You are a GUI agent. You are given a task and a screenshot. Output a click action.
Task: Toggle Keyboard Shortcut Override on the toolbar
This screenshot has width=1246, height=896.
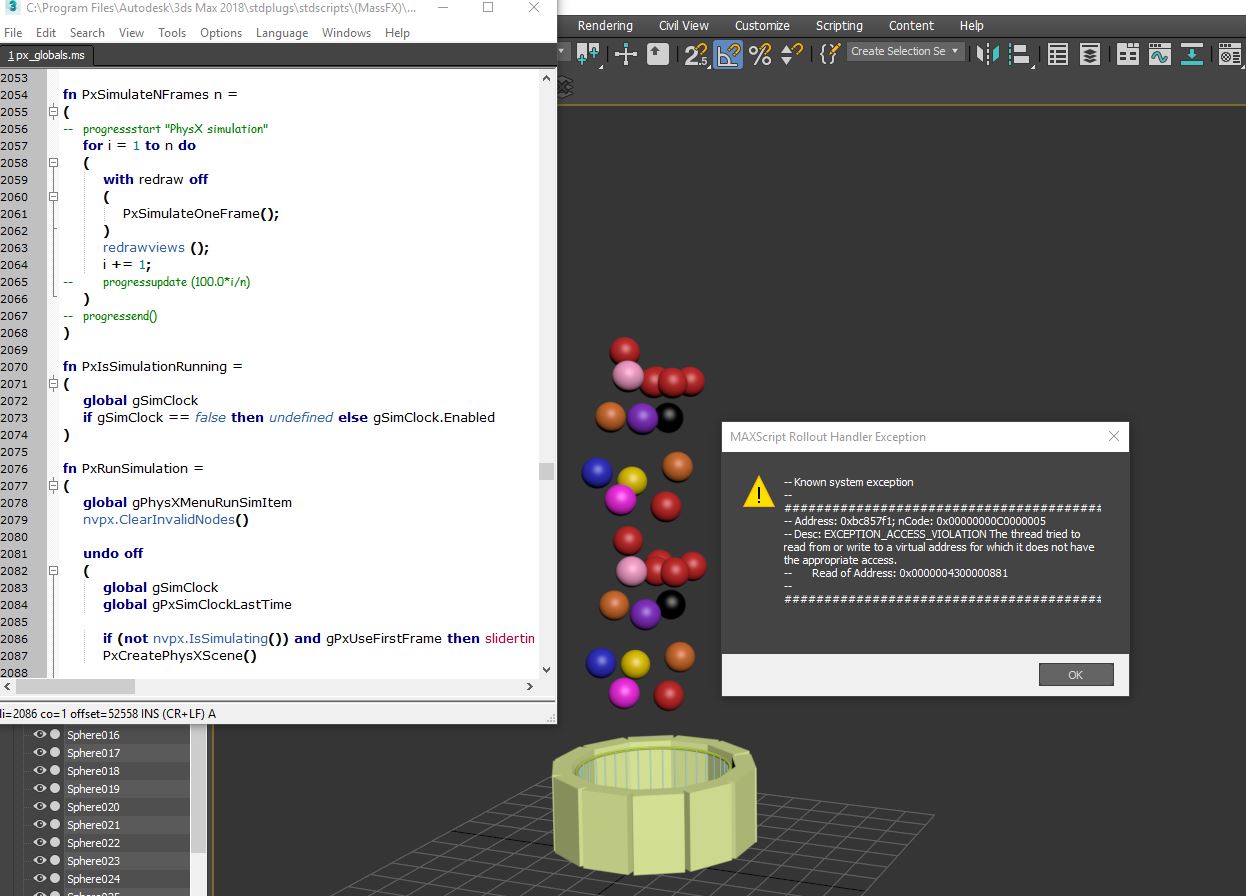[656, 53]
